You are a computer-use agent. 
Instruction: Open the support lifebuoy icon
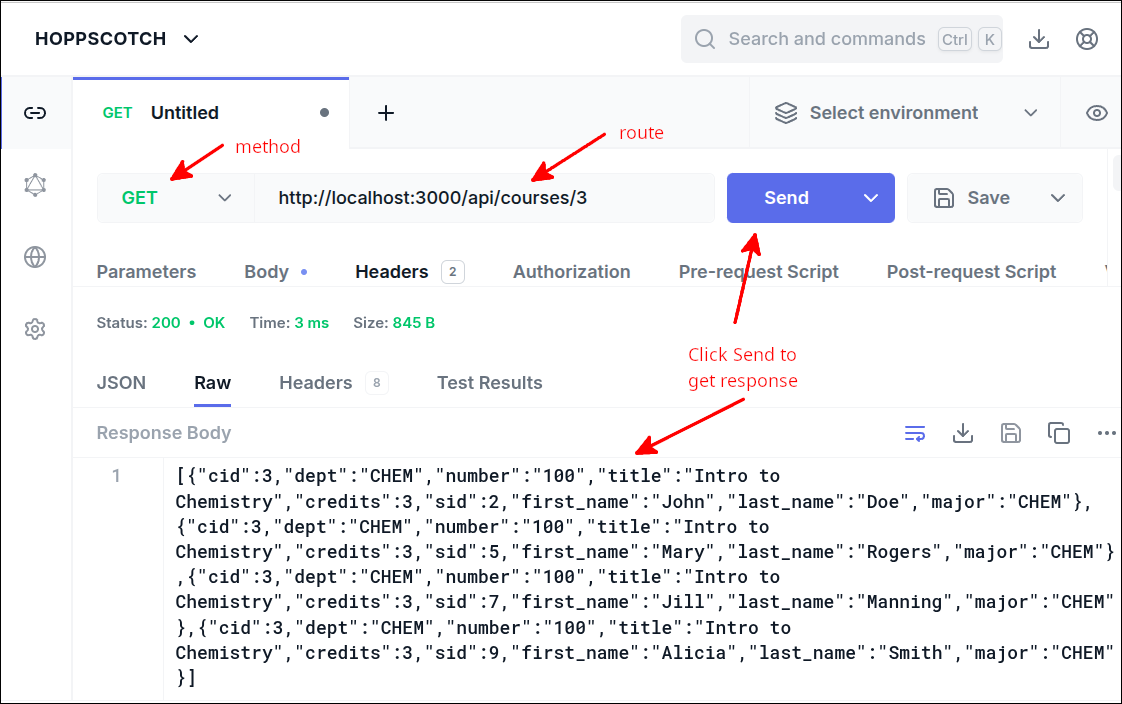point(1087,39)
